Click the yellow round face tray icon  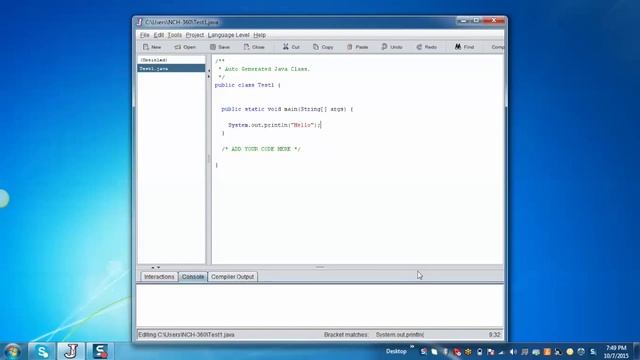[x=570, y=351]
